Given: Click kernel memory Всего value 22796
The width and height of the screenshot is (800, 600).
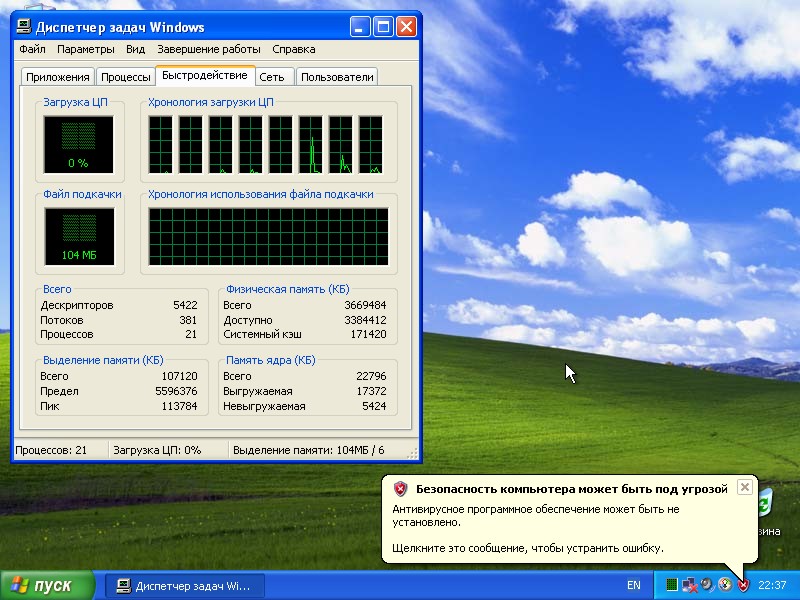Looking at the screenshot, I should pos(371,376).
